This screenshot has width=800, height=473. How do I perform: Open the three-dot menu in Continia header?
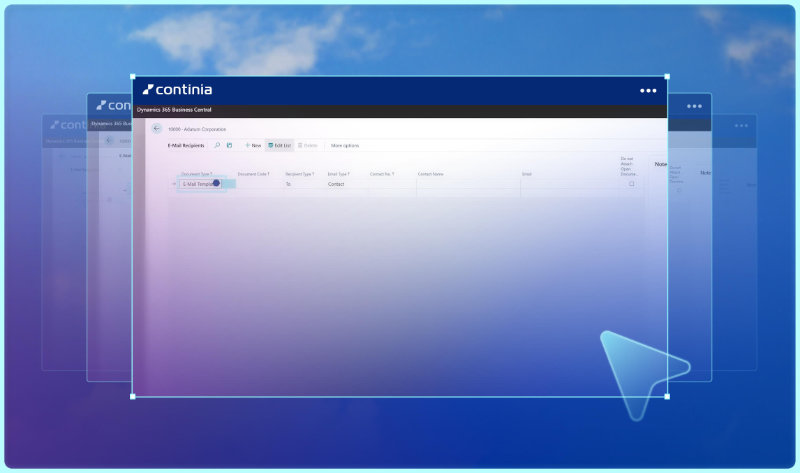pos(648,91)
